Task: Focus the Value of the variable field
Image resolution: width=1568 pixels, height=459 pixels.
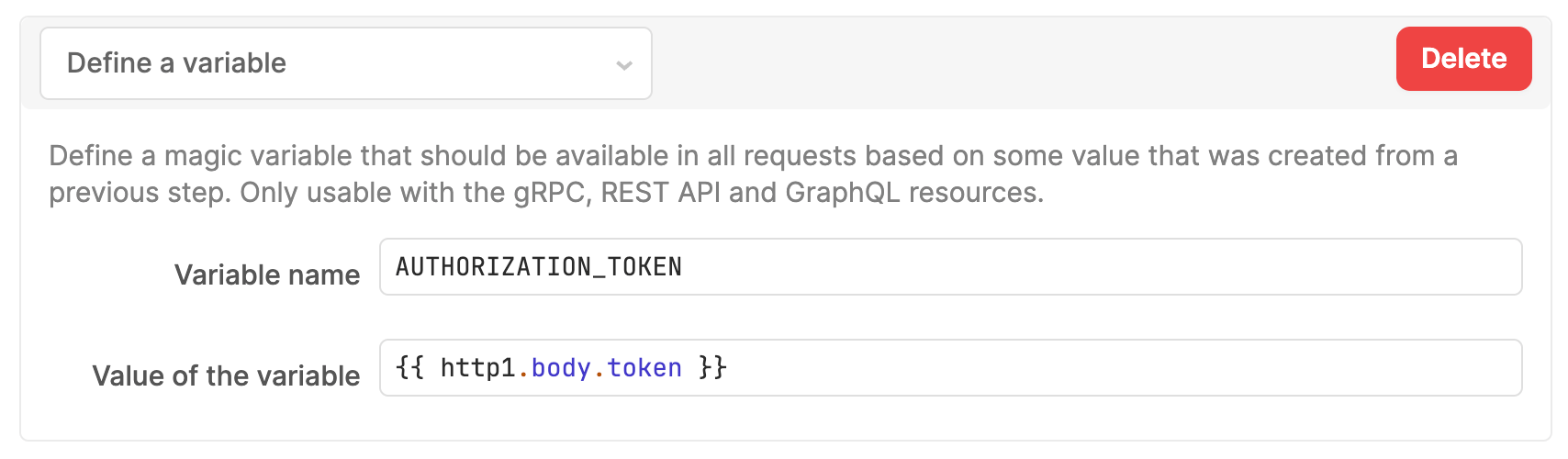Action: pos(950,368)
